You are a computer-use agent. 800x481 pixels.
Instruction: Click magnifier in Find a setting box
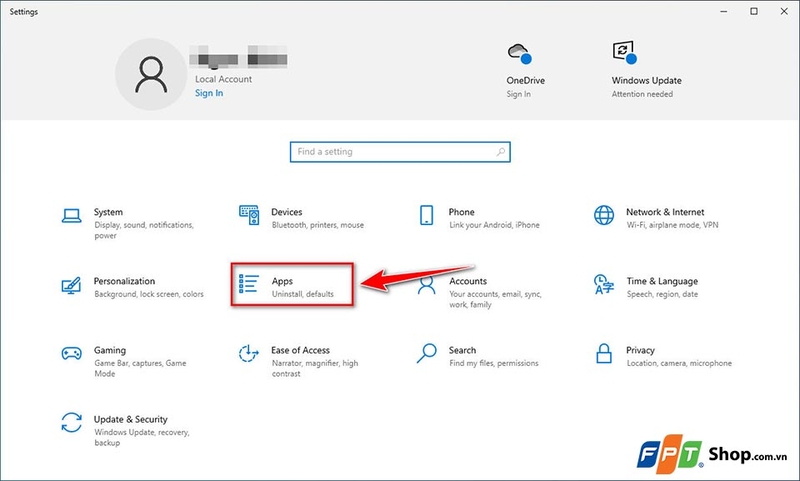click(501, 151)
